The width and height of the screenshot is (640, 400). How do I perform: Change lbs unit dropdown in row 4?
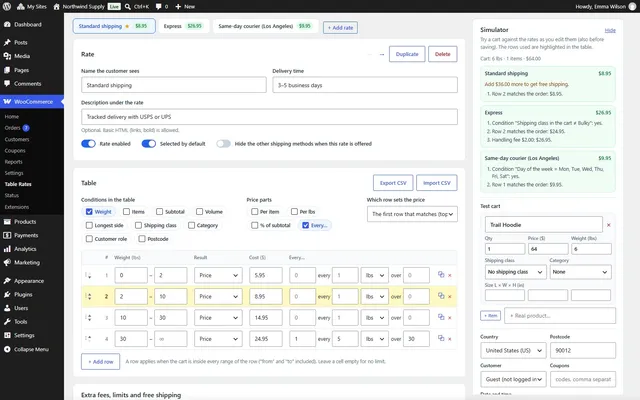point(374,339)
